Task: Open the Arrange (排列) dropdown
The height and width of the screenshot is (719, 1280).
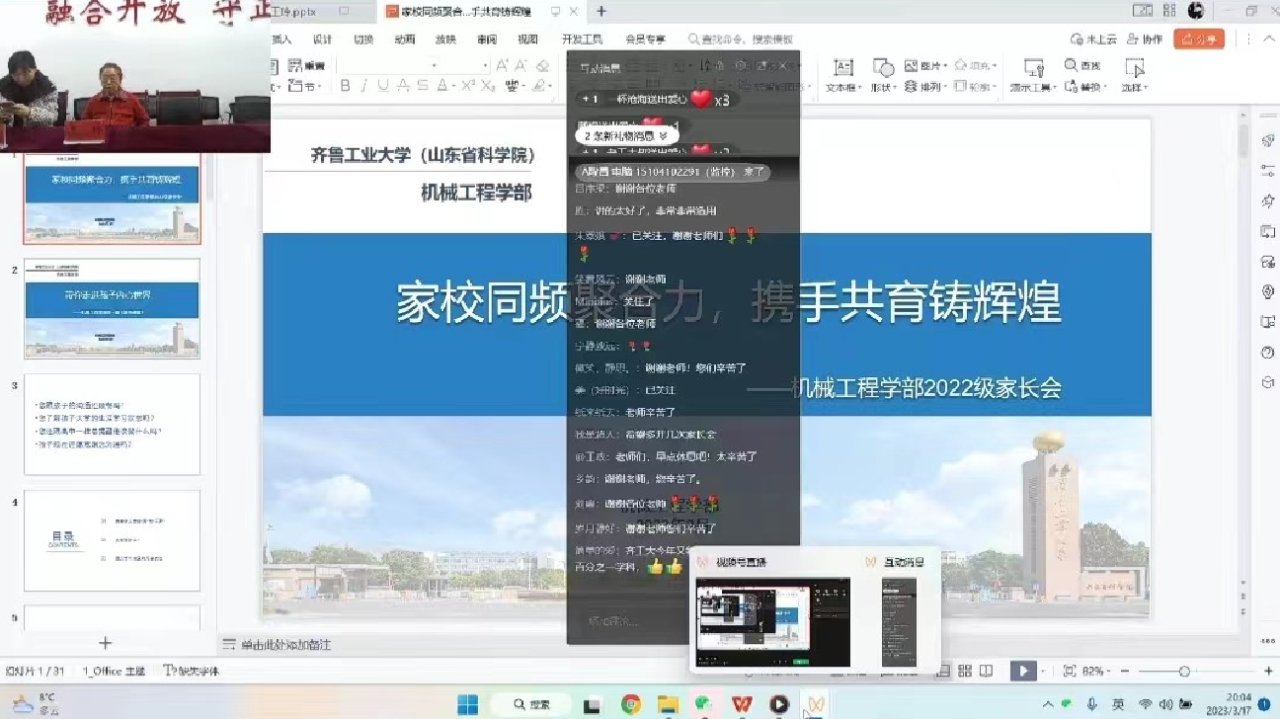Action: (925, 87)
